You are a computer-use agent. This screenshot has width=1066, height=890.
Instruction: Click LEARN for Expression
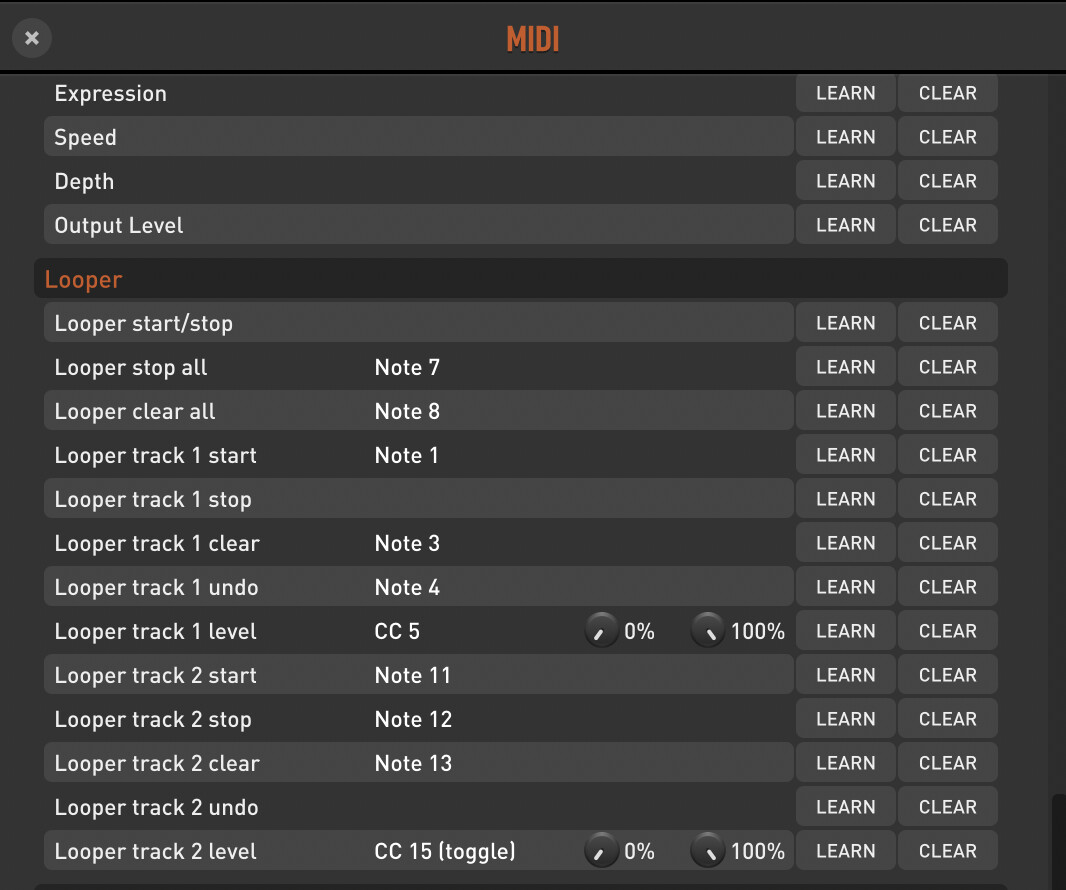[846, 93]
